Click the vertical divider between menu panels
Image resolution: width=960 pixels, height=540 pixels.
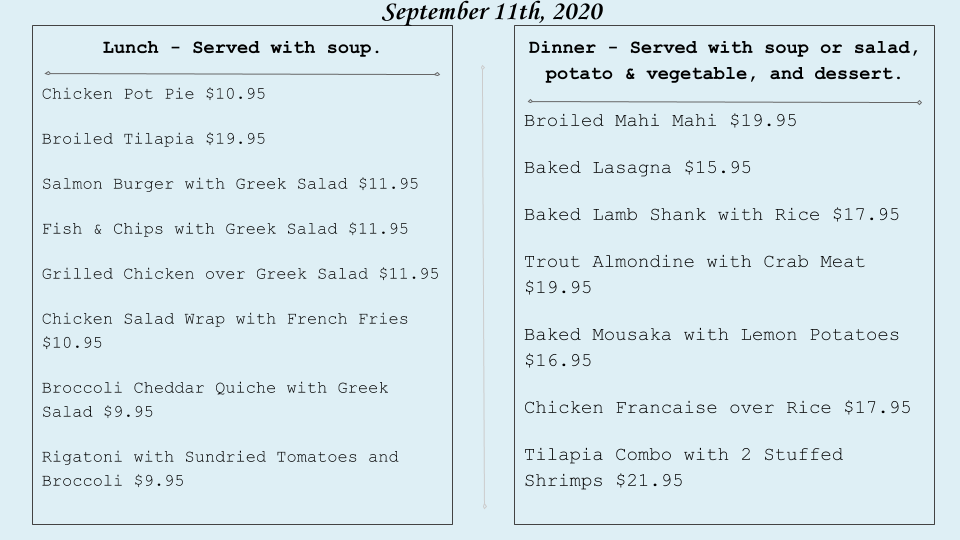click(x=484, y=288)
